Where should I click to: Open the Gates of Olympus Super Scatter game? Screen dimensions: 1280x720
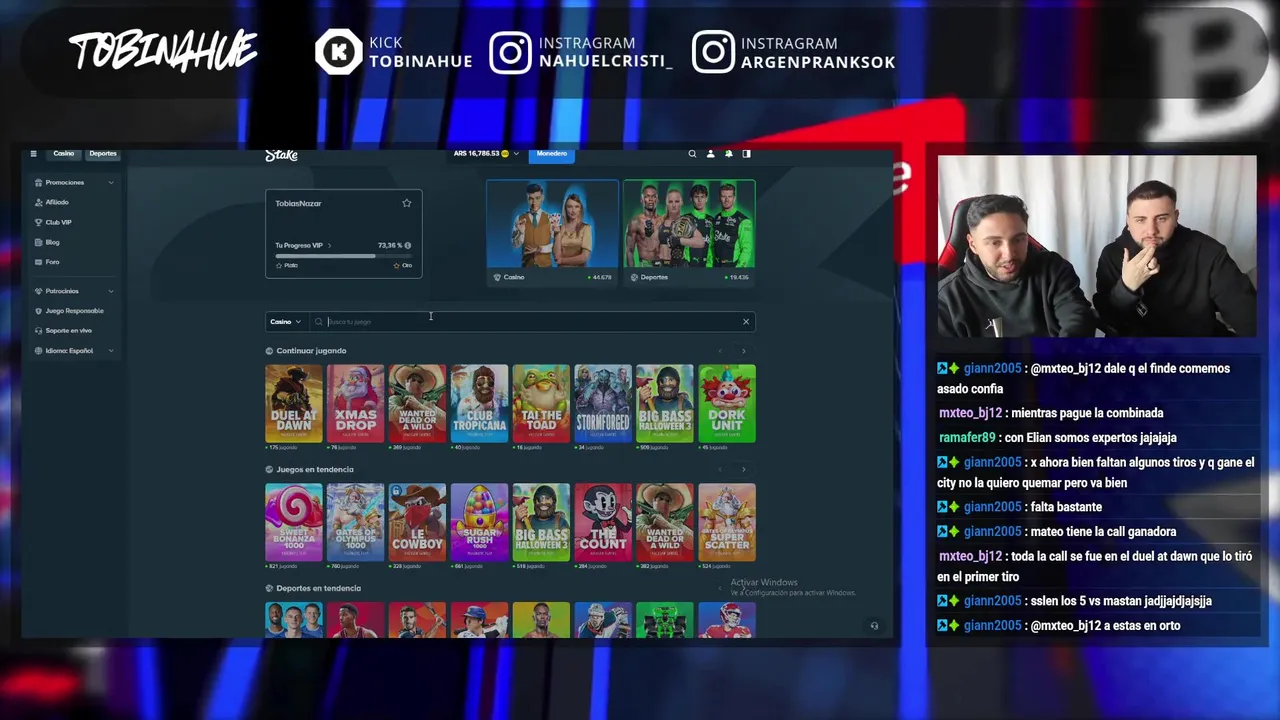pyautogui.click(x=727, y=522)
